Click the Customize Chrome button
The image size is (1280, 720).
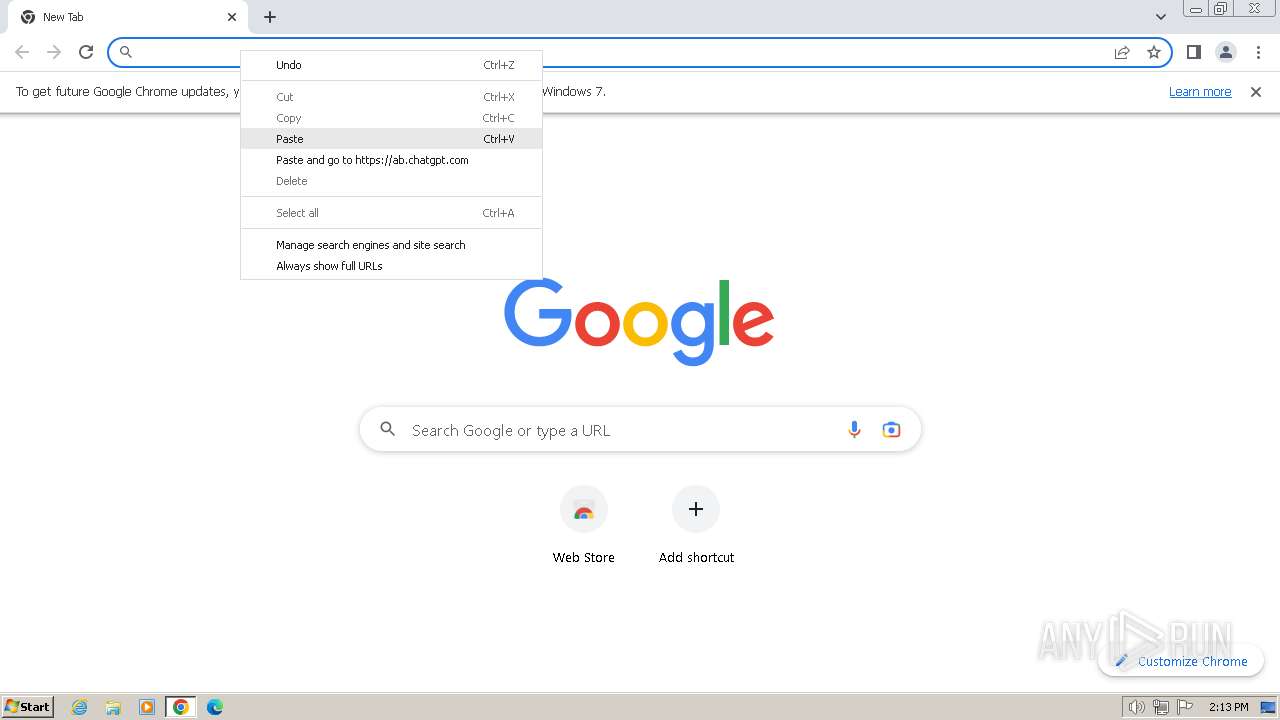[x=1181, y=661]
